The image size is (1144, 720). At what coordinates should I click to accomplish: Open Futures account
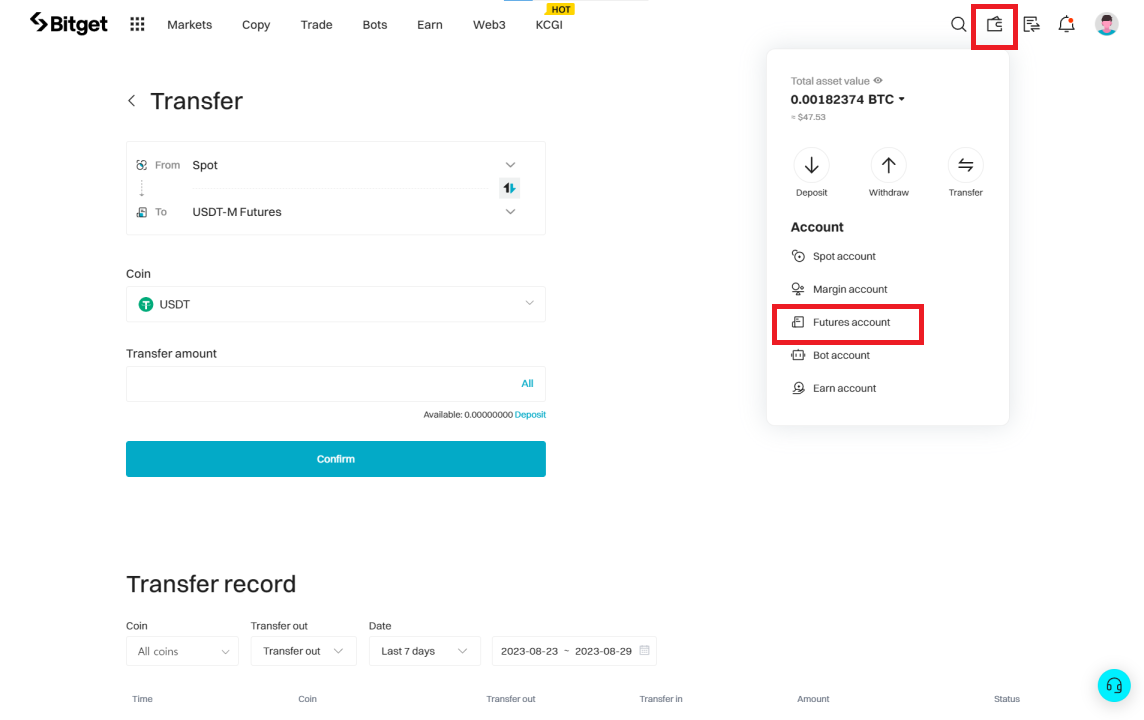840,322
